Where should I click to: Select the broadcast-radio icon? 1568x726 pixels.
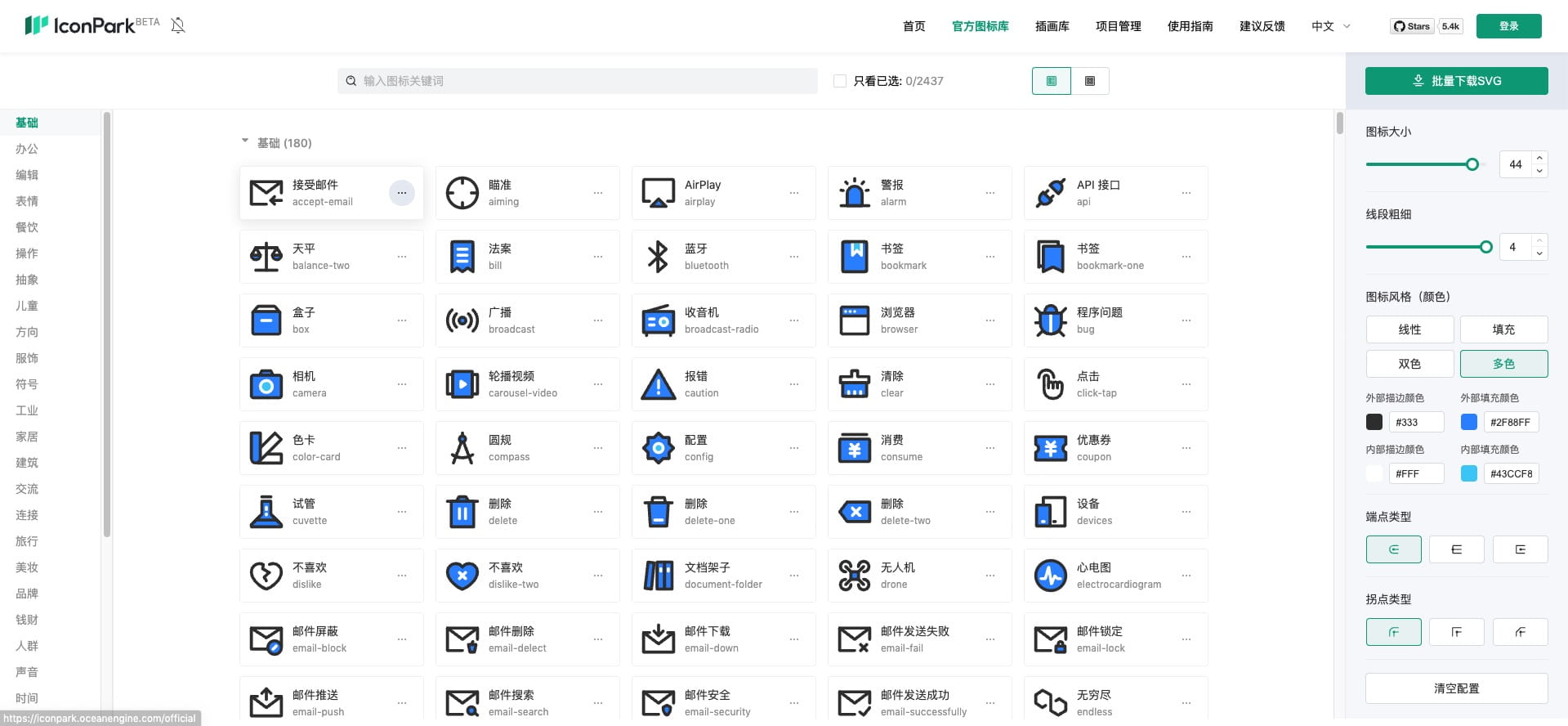click(659, 320)
